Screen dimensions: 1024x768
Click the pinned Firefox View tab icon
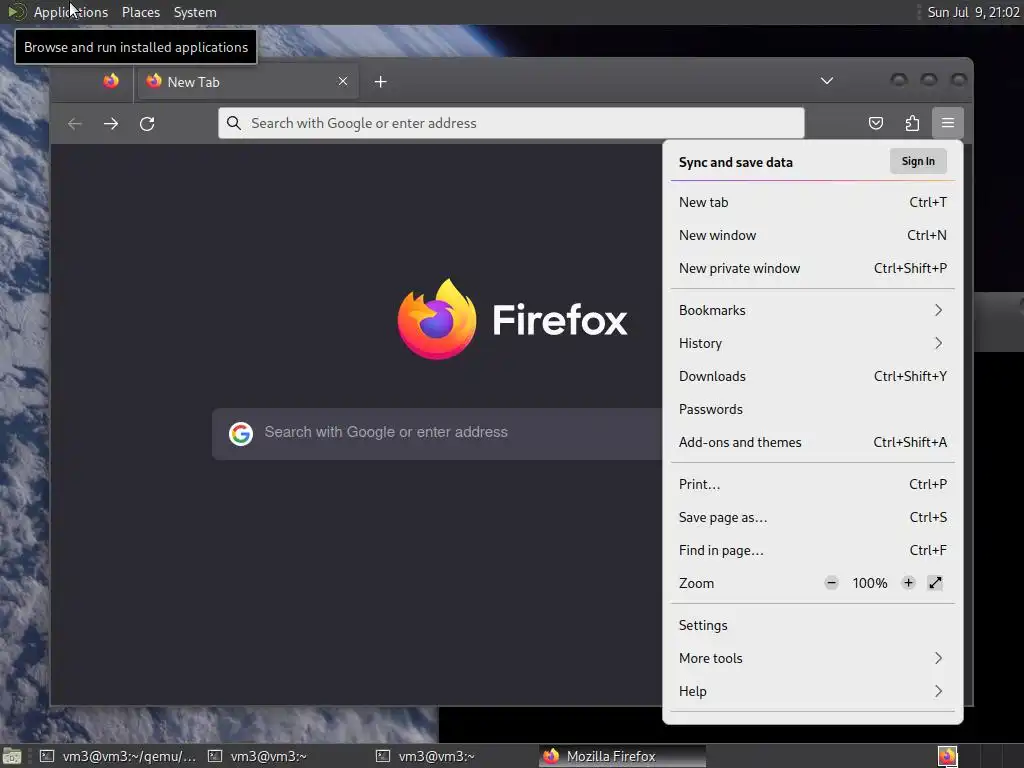point(111,82)
